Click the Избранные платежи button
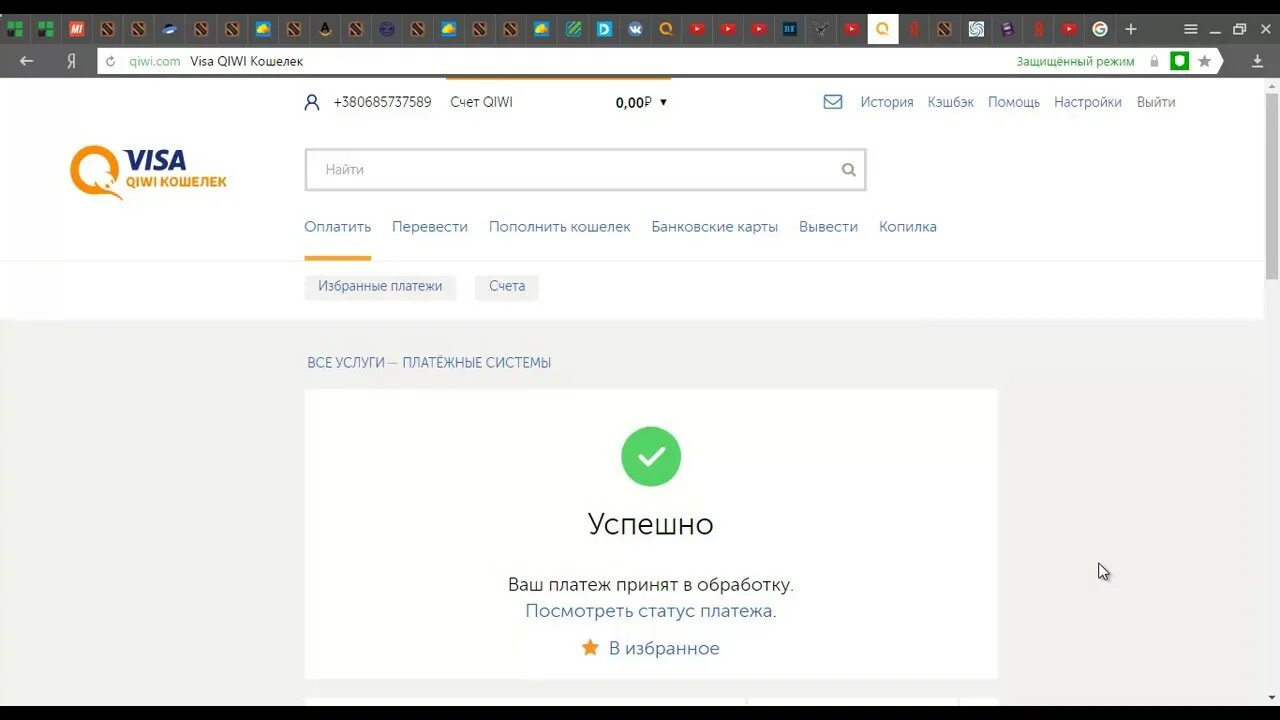This screenshot has height=720, width=1280. 380,286
